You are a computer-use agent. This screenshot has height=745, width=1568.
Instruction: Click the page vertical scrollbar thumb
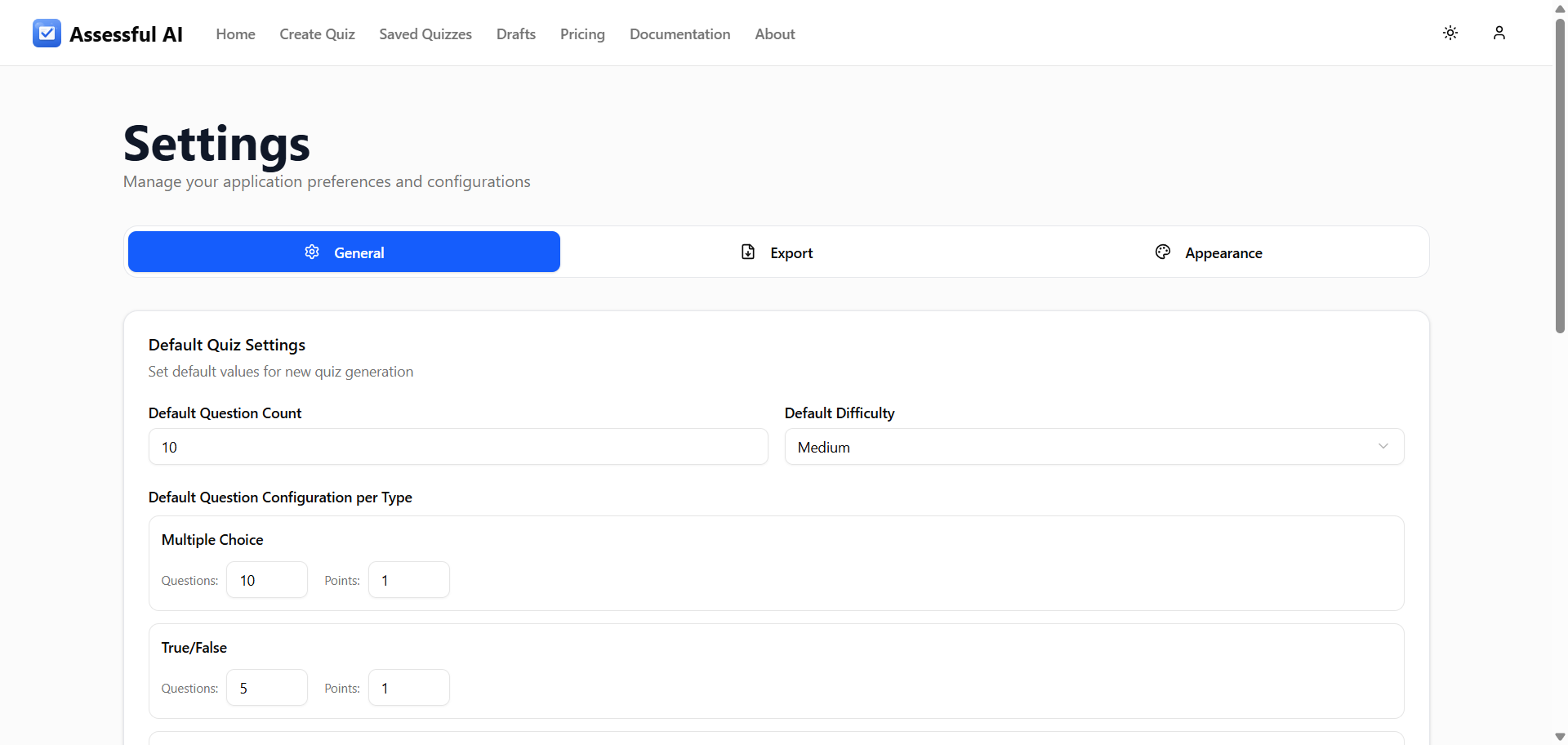(1560, 176)
